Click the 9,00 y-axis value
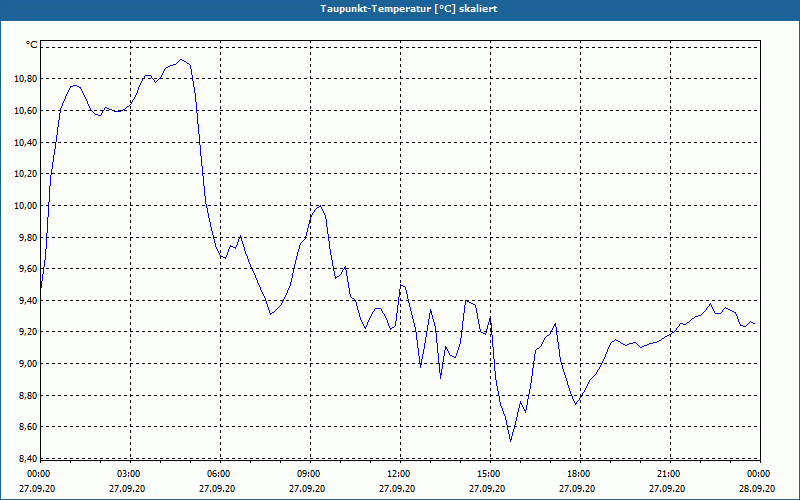 [27, 364]
